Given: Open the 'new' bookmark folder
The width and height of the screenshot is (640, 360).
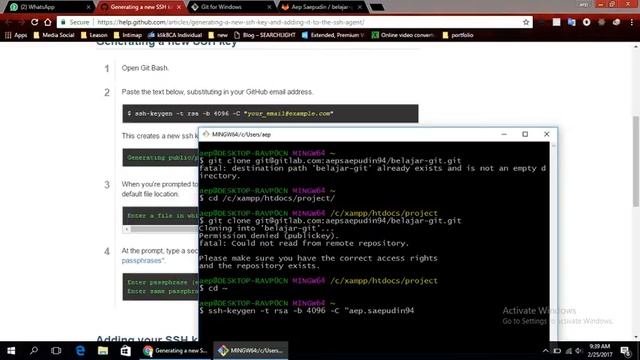Looking at the screenshot, I should coord(218,35).
